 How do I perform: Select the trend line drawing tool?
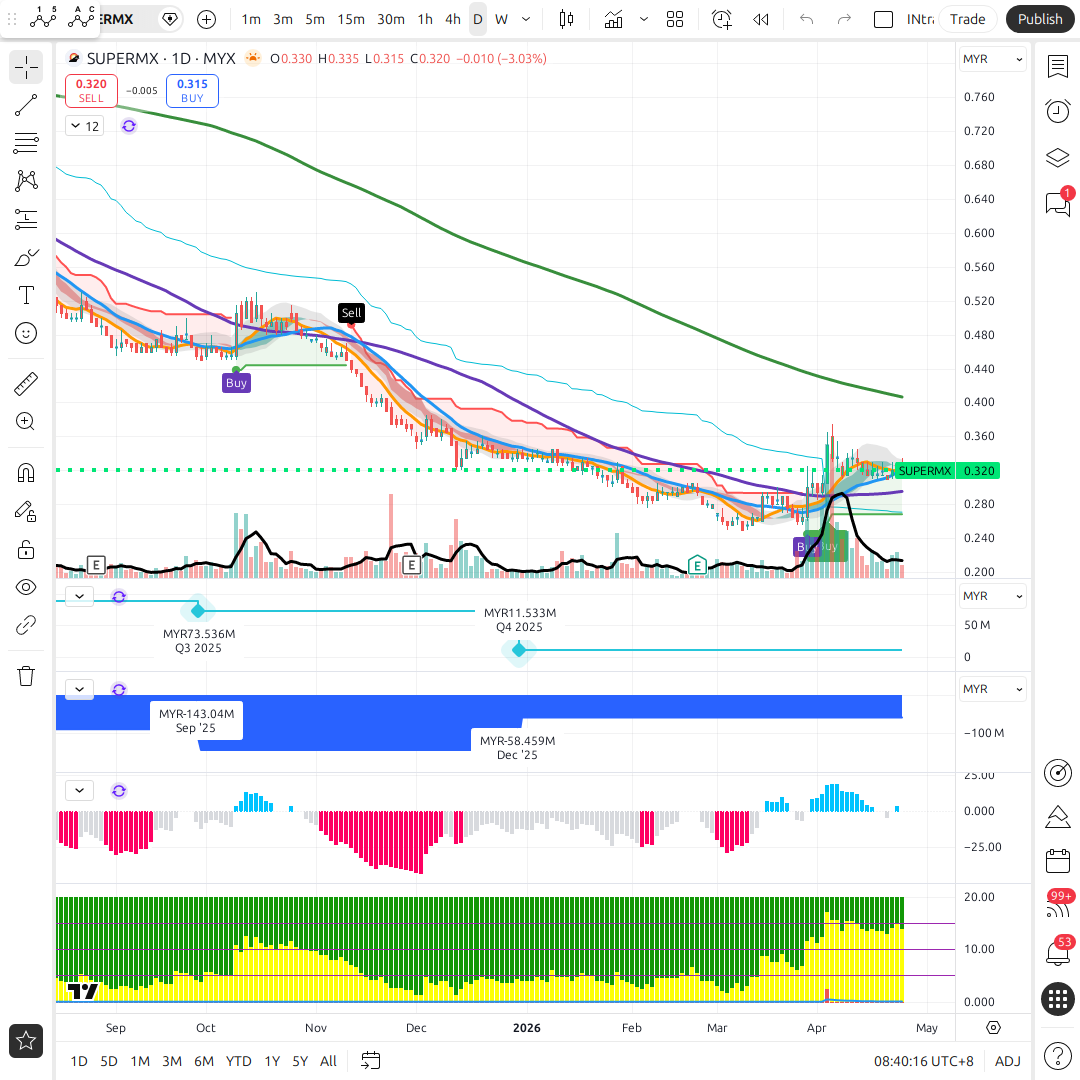coord(26,105)
